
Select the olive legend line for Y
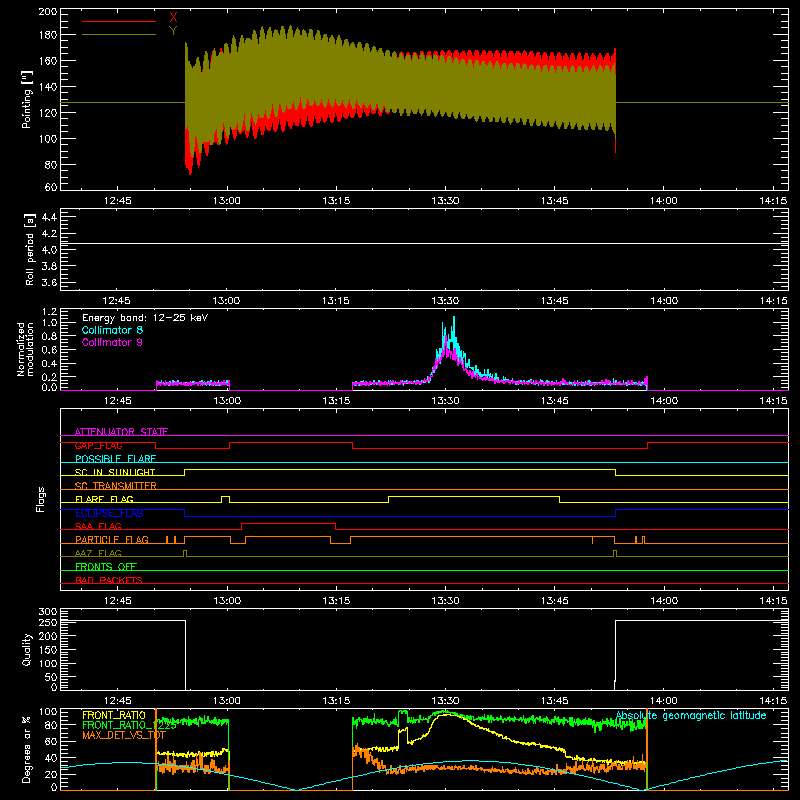coord(119,35)
